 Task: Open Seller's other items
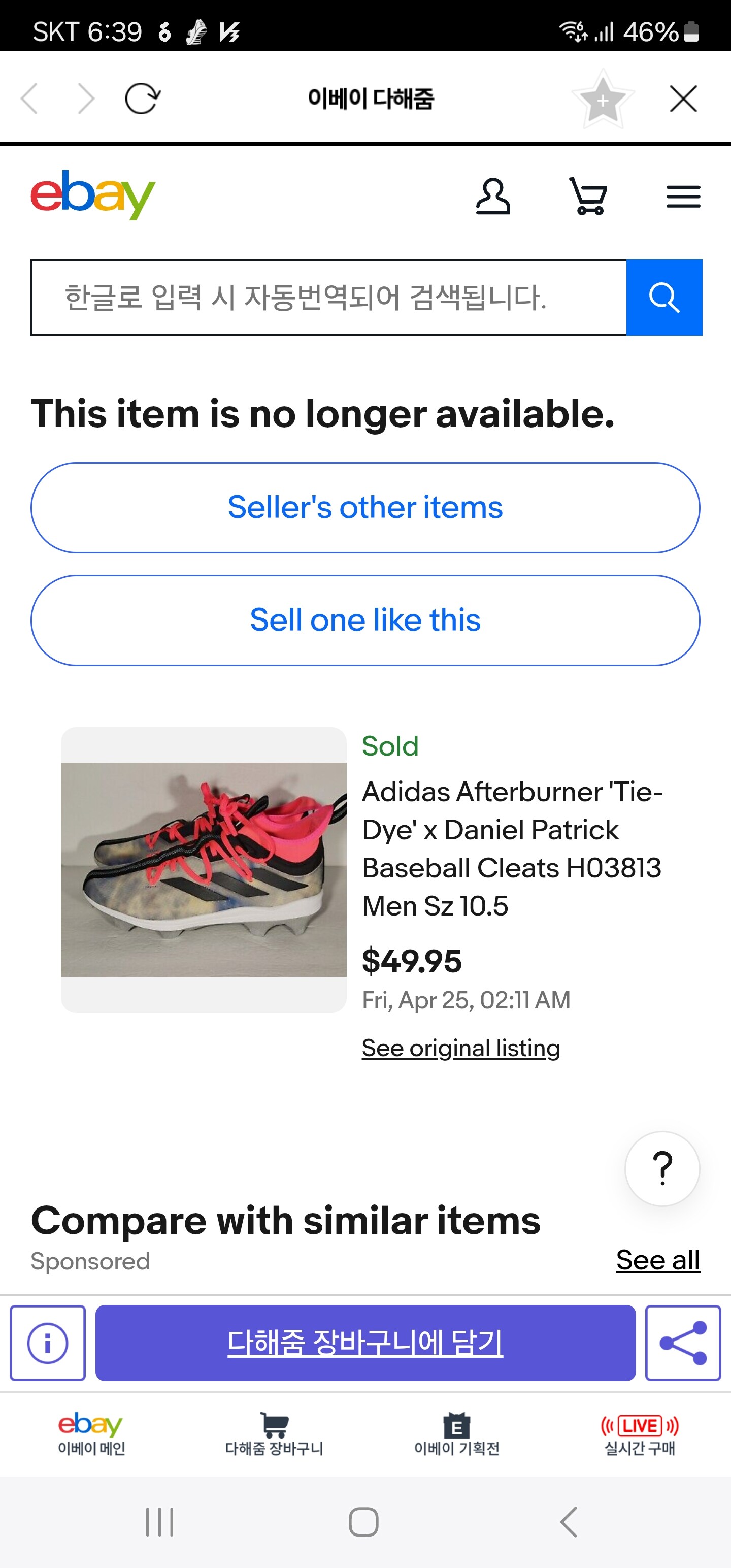365,508
